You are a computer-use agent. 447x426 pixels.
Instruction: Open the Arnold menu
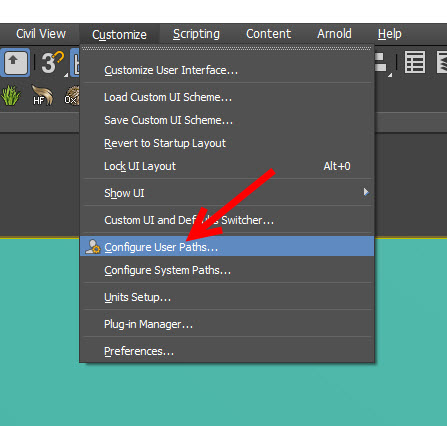point(334,34)
